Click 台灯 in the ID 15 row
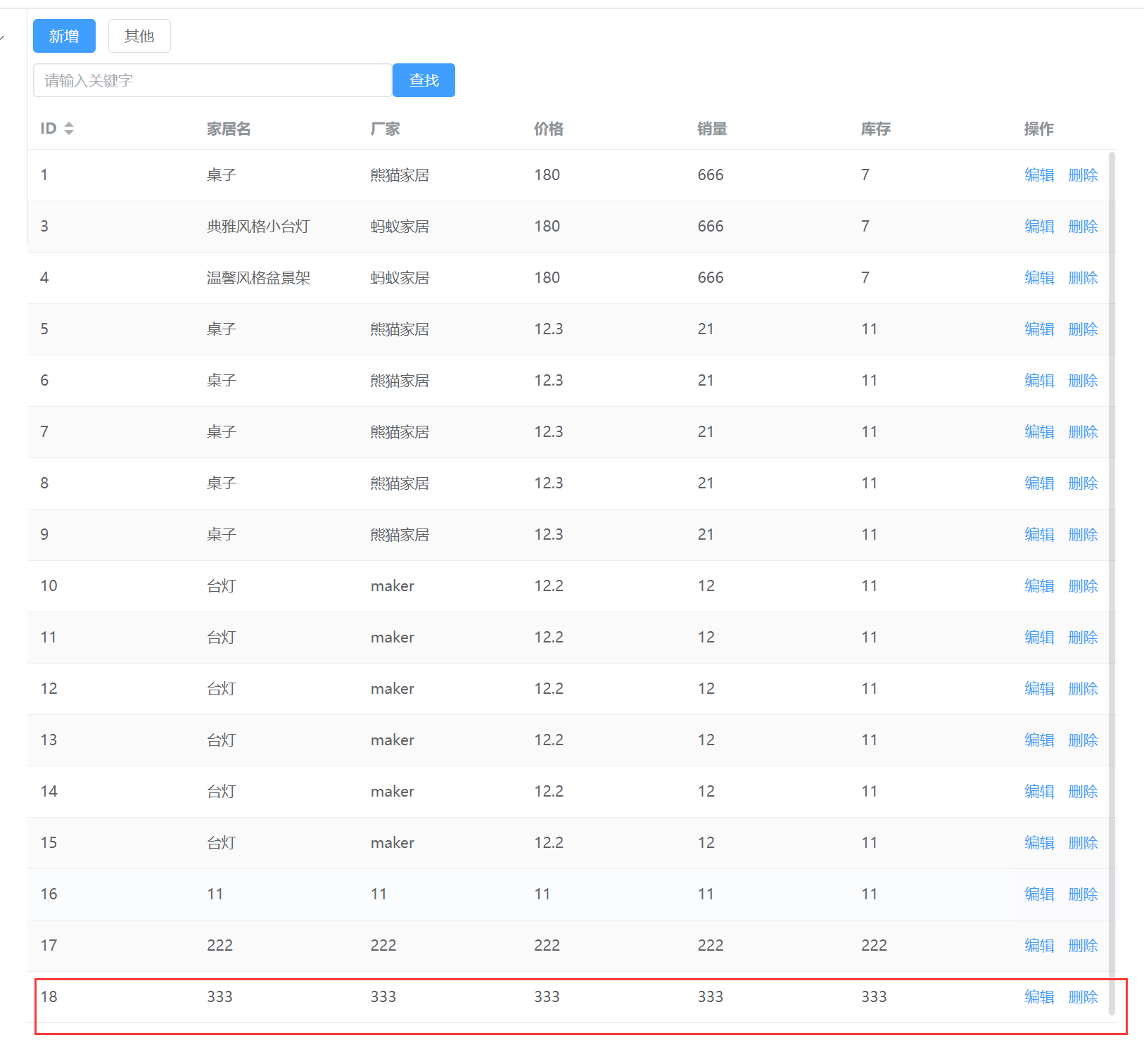This screenshot has height=1064, width=1144. (222, 843)
